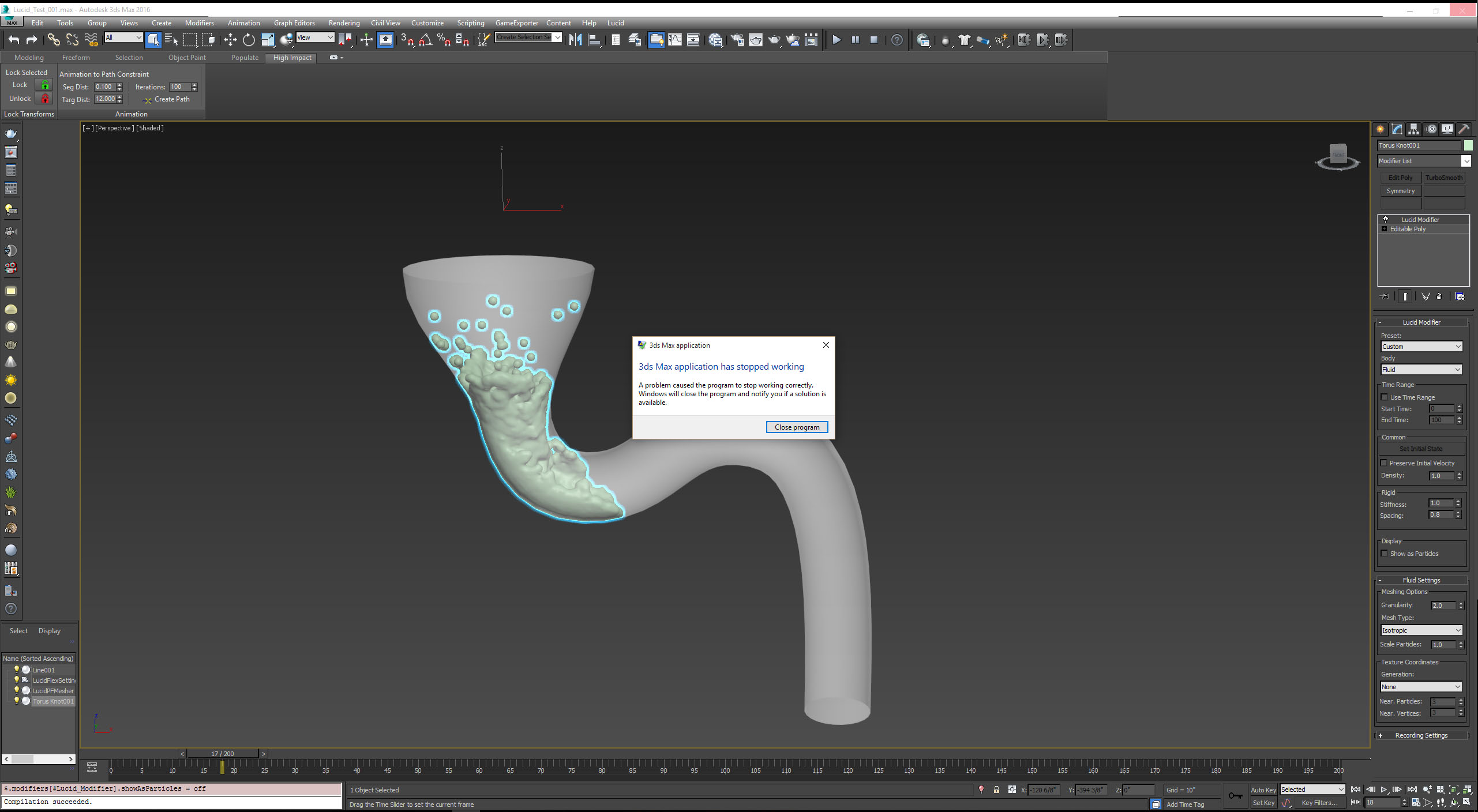Click the Mirror tool icon
The image size is (1478, 812).
coord(575,40)
